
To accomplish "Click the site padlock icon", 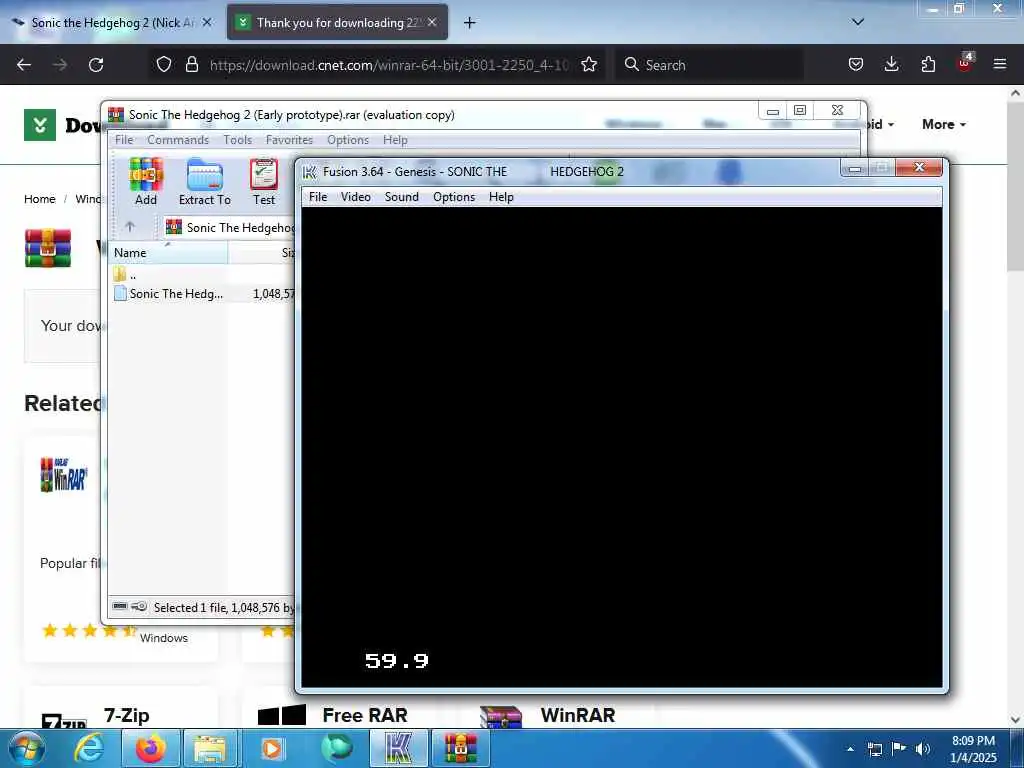I will [192, 64].
